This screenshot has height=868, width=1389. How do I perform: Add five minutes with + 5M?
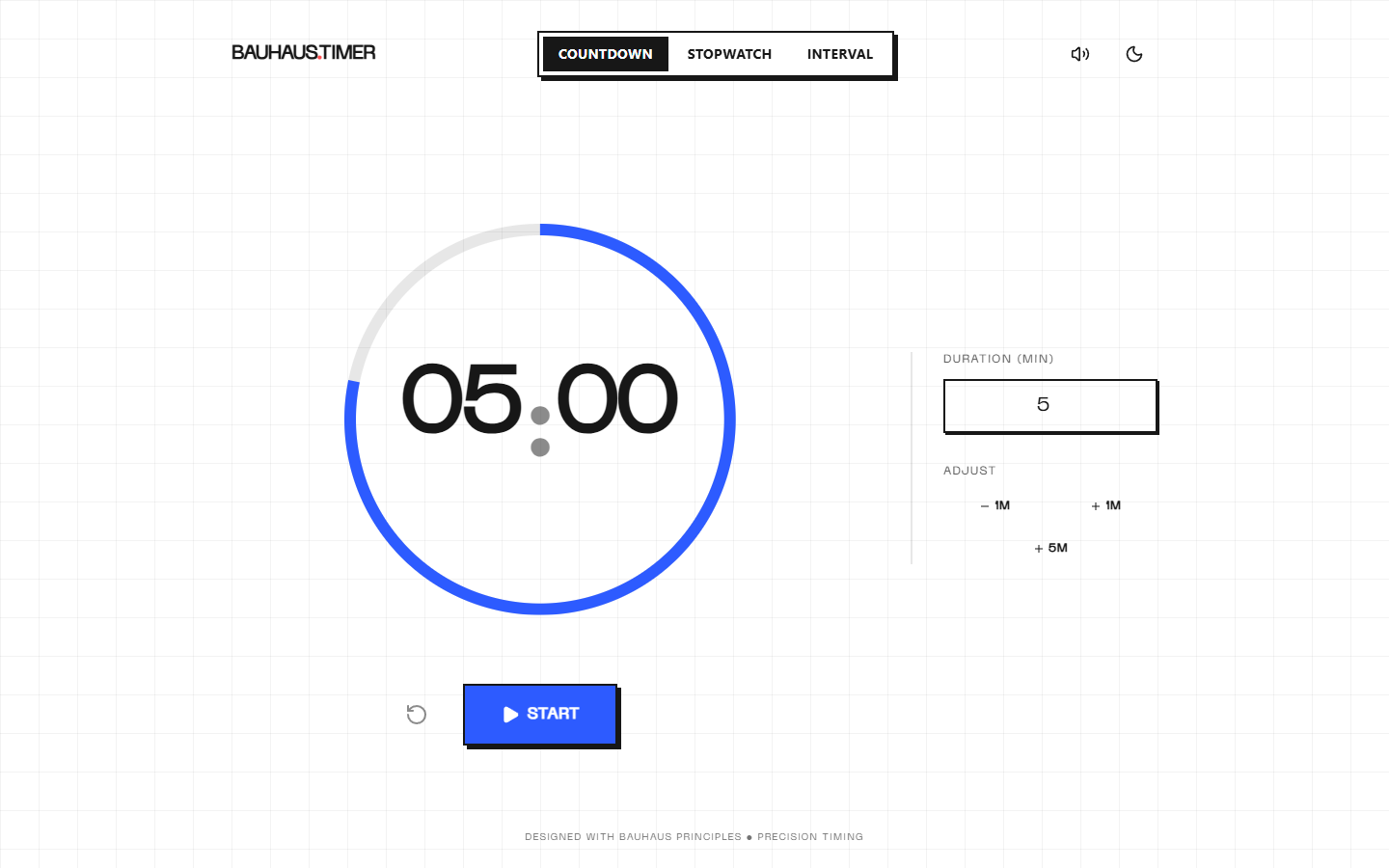1050,548
